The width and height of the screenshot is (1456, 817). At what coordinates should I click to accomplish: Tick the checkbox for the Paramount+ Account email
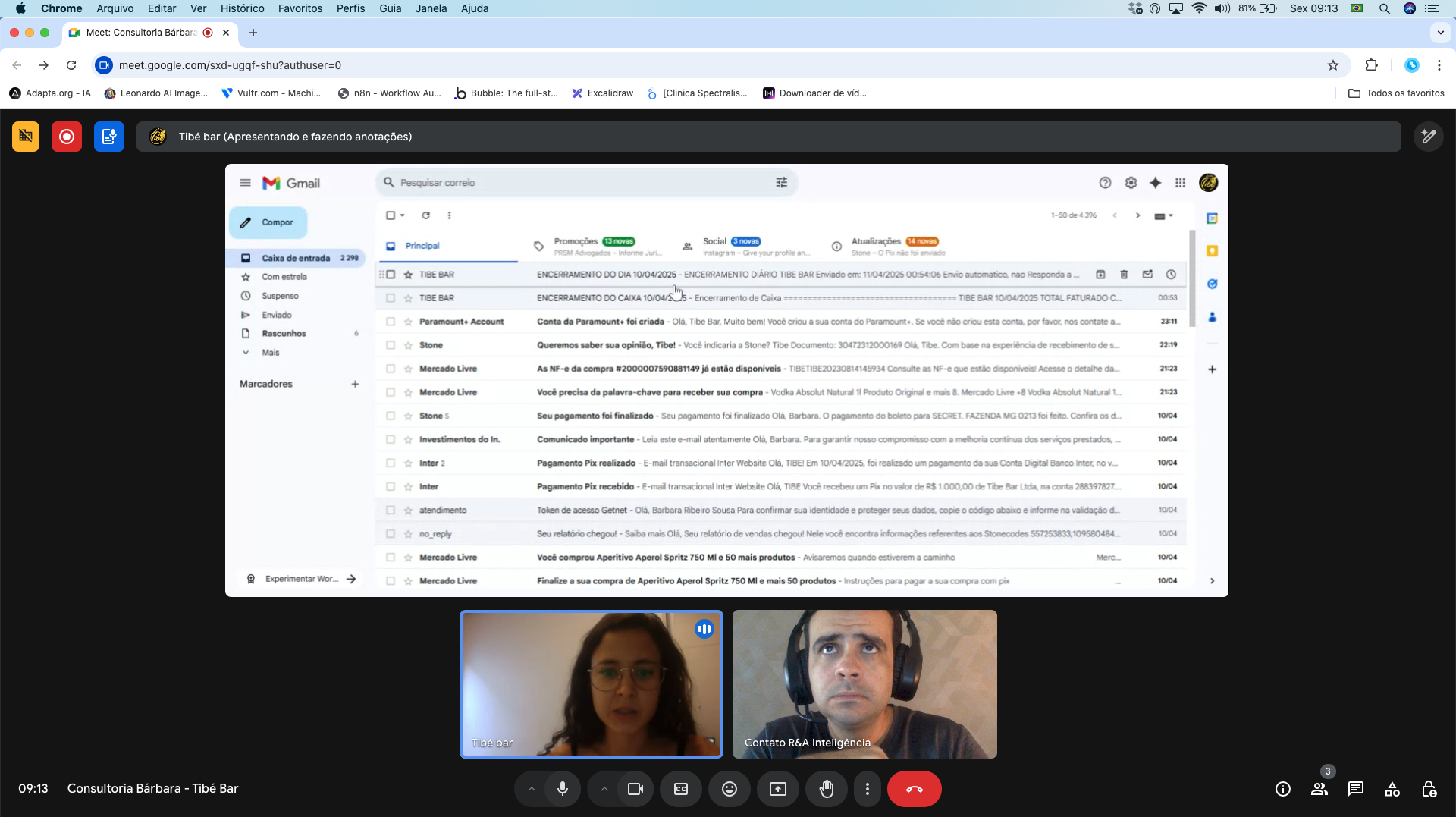pos(391,322)
